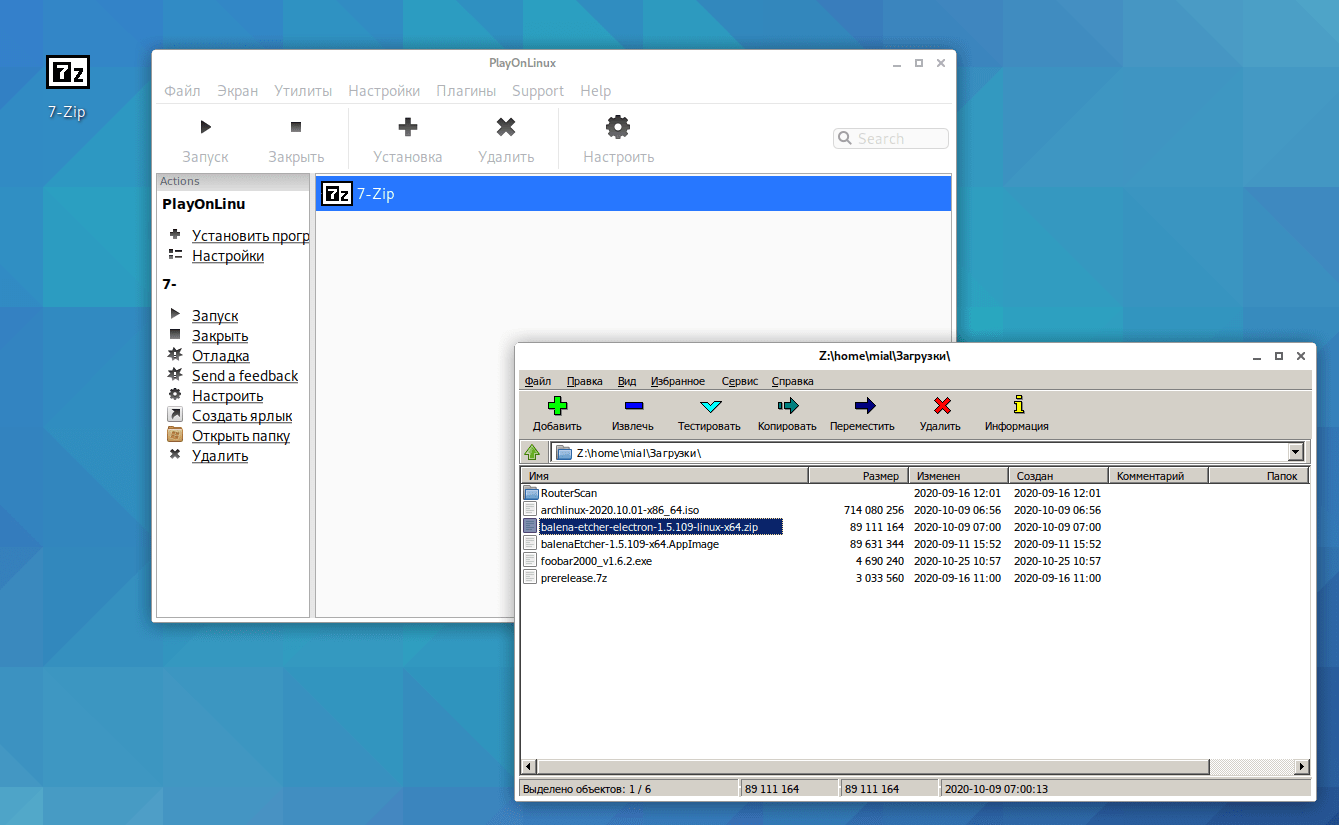Go up one folder with green arrow icon
1339x825 pixels.
(533, 451)
